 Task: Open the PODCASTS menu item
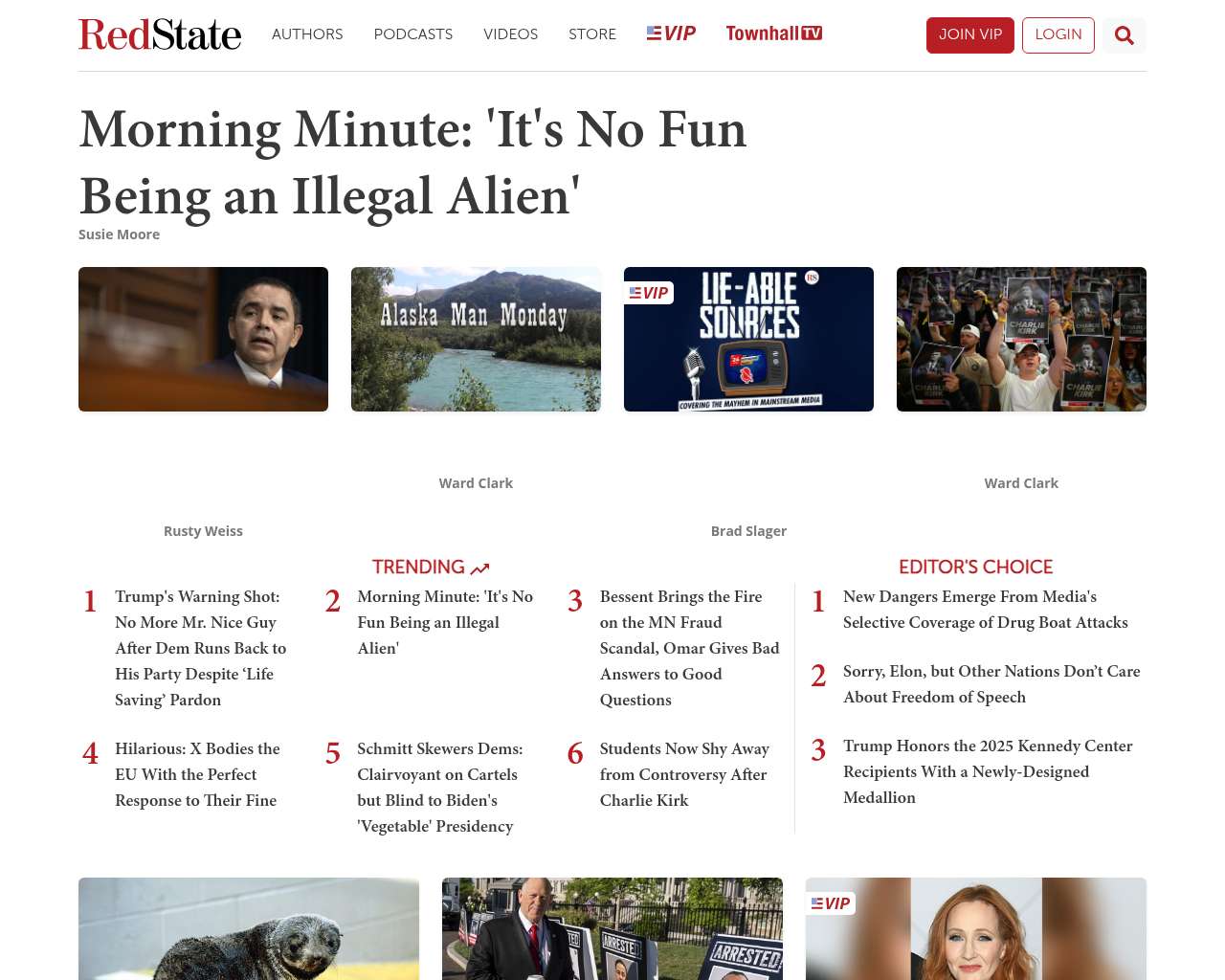click(413, 34)
